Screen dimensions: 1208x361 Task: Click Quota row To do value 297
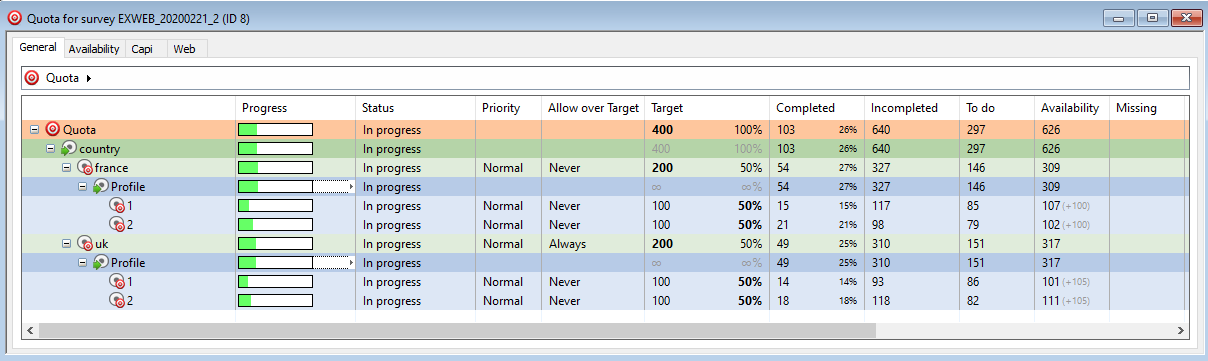pos(977,130)
